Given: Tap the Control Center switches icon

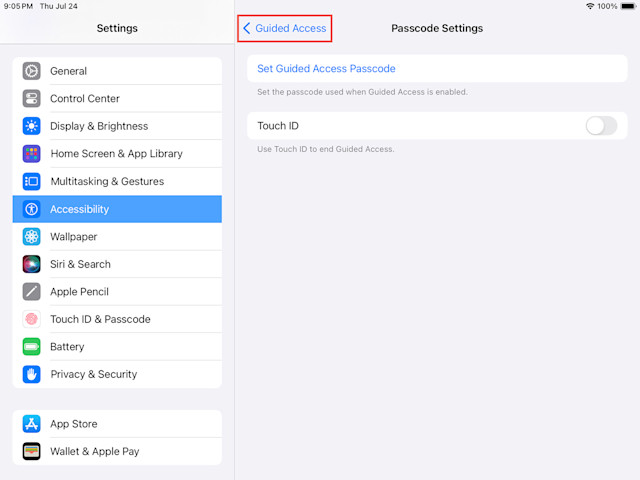Looking at the screenshot, I should tap(31, 98).
